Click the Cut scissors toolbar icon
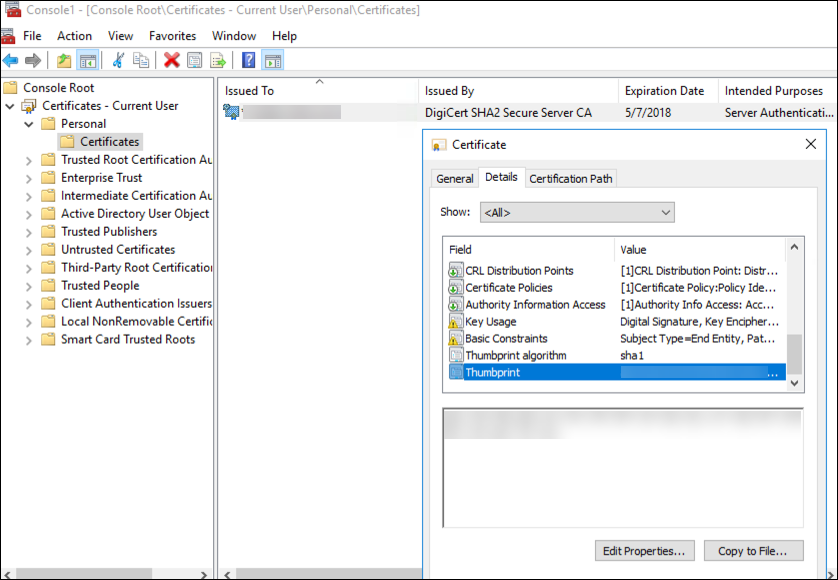Viewport: 838px width, 580px height. click(x=118, y=60)
